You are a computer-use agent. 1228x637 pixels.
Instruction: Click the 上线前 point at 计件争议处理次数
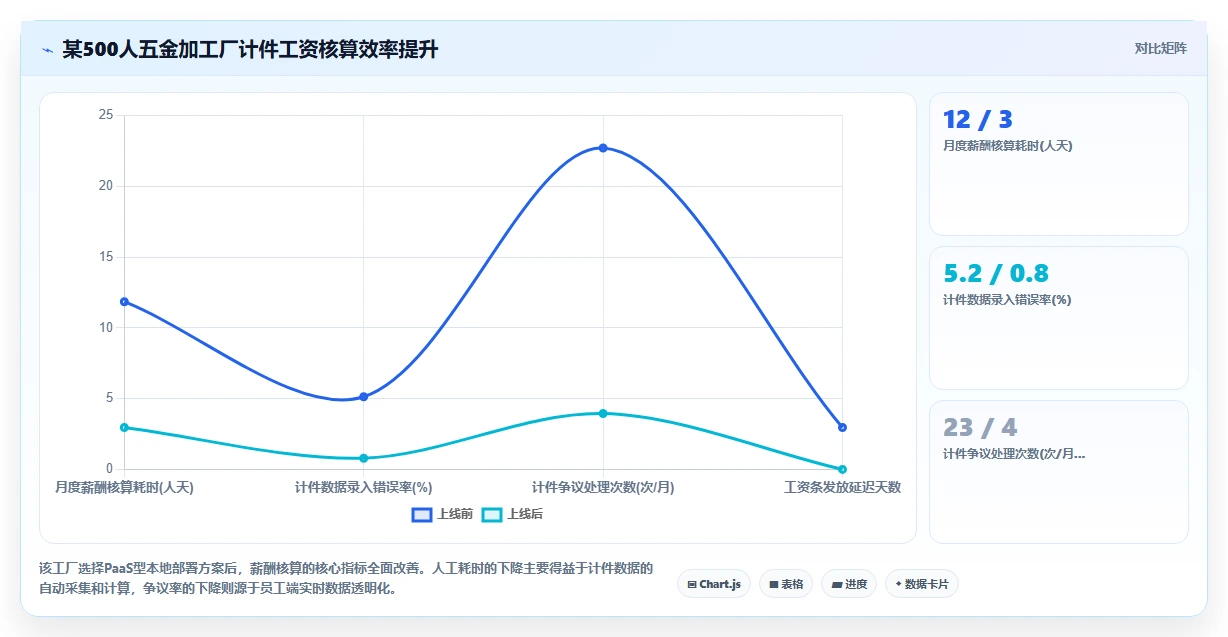click(x=603, y=148)
